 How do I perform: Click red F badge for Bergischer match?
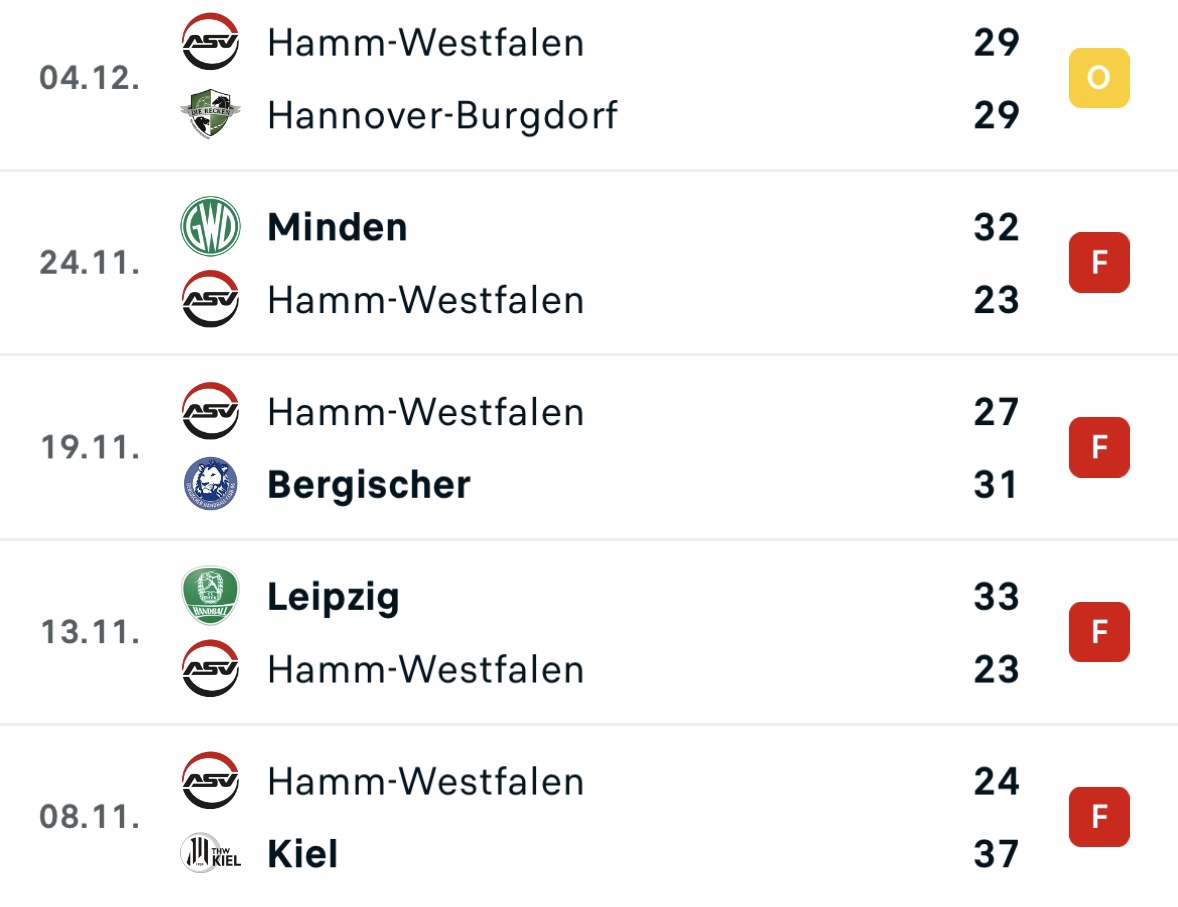pos(1099,447)
